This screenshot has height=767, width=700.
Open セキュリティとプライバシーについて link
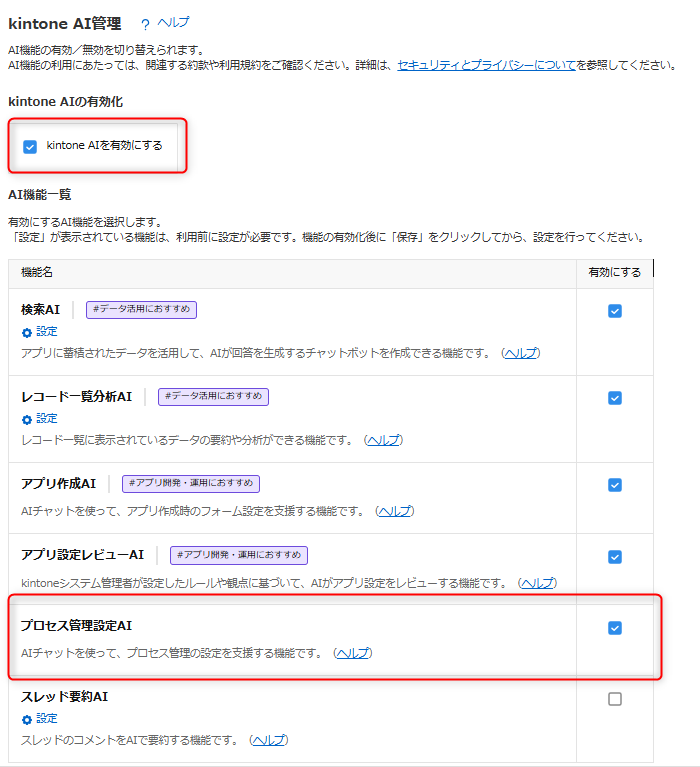pos(486,65)
